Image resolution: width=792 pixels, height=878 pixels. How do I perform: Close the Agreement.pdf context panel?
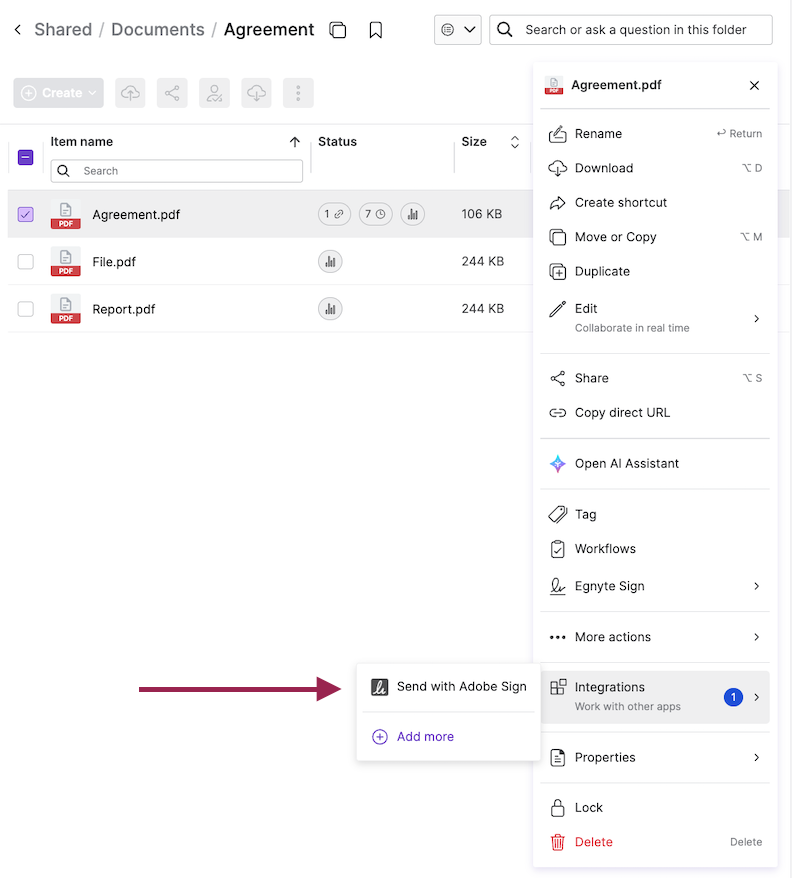point(754,85)
